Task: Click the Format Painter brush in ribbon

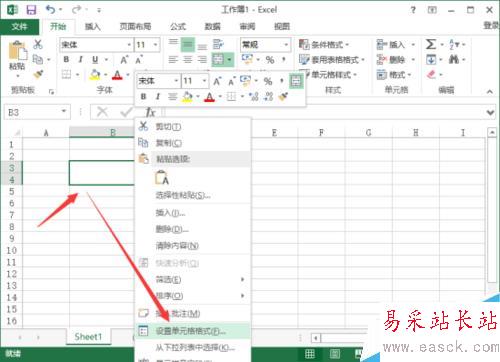Action: 38,74
